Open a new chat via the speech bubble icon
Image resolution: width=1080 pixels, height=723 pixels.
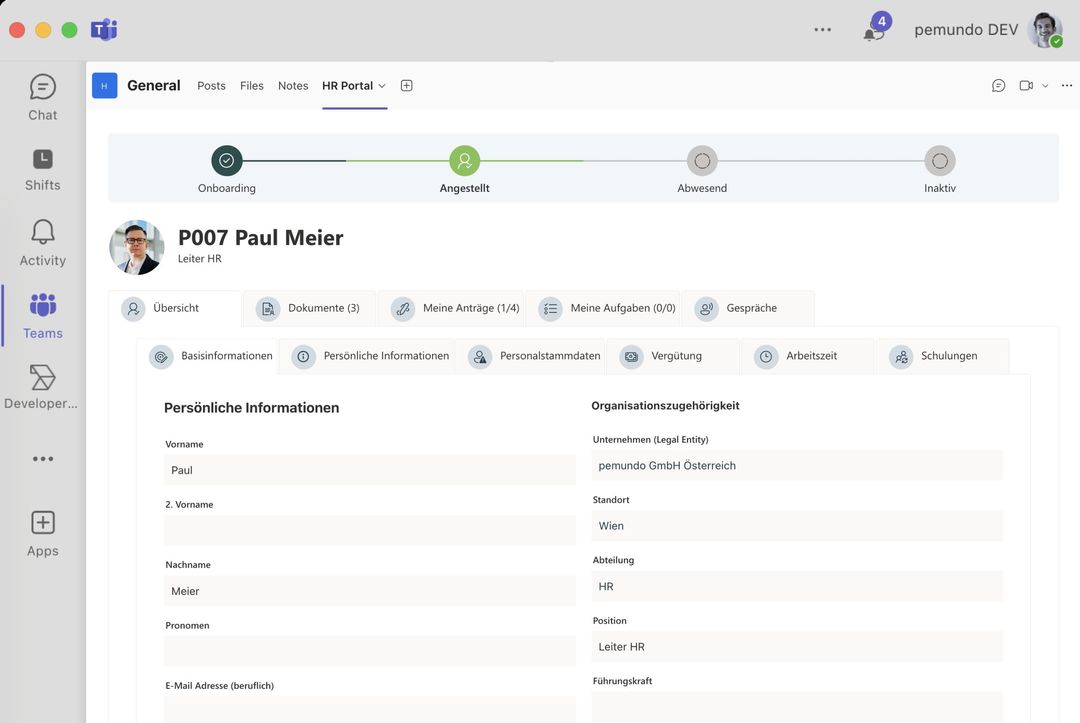tap(997, 85)
